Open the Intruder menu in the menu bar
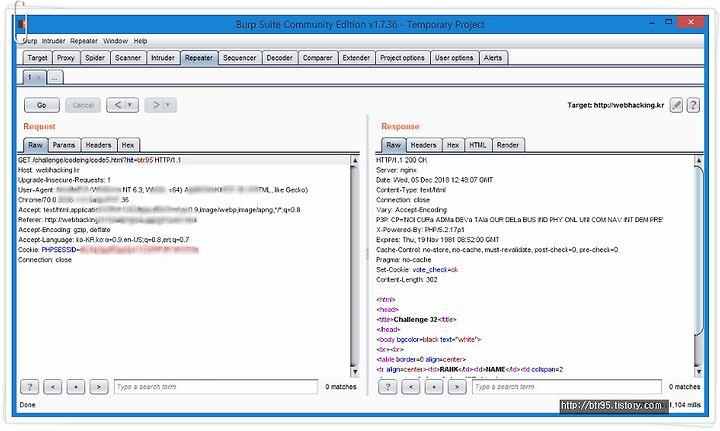The height and width of the screenshot is (431, 720). point(53,41)
